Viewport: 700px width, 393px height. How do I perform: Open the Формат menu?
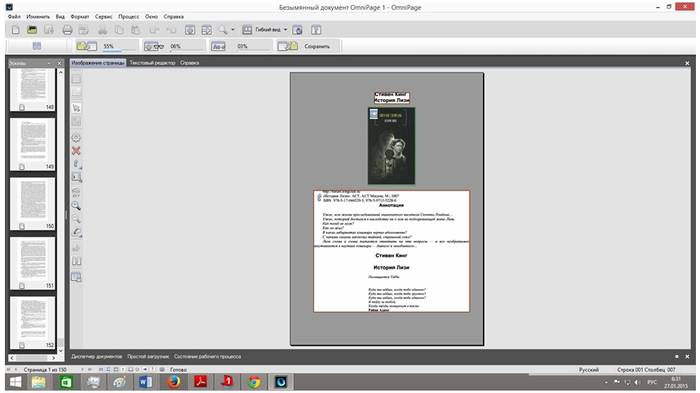[80, 17]
